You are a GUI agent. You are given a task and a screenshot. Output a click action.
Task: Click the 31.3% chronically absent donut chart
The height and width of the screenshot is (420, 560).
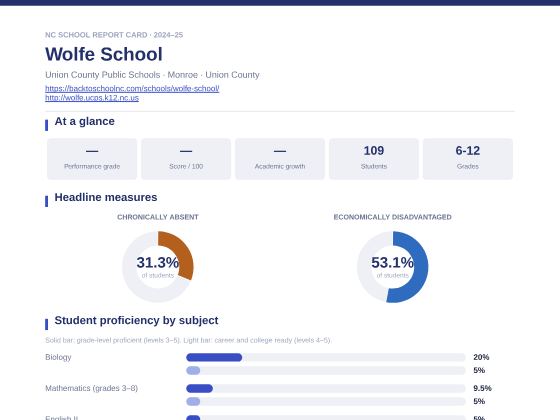click(158, 267)
